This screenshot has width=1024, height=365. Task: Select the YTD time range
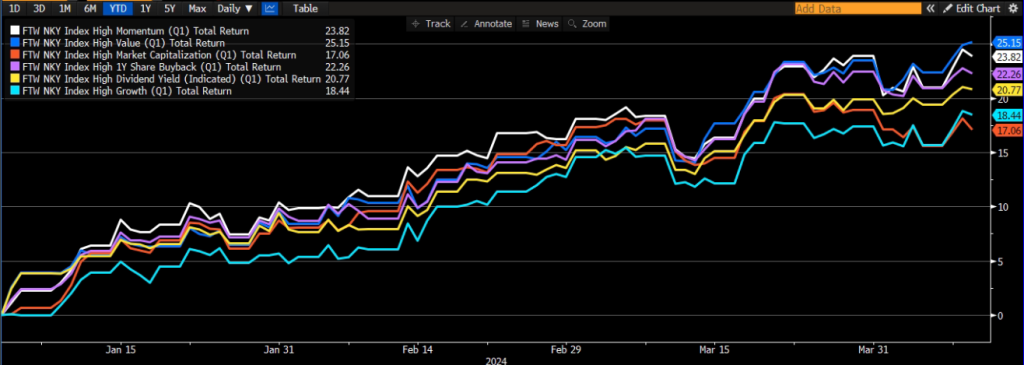[x=117, y=8]
